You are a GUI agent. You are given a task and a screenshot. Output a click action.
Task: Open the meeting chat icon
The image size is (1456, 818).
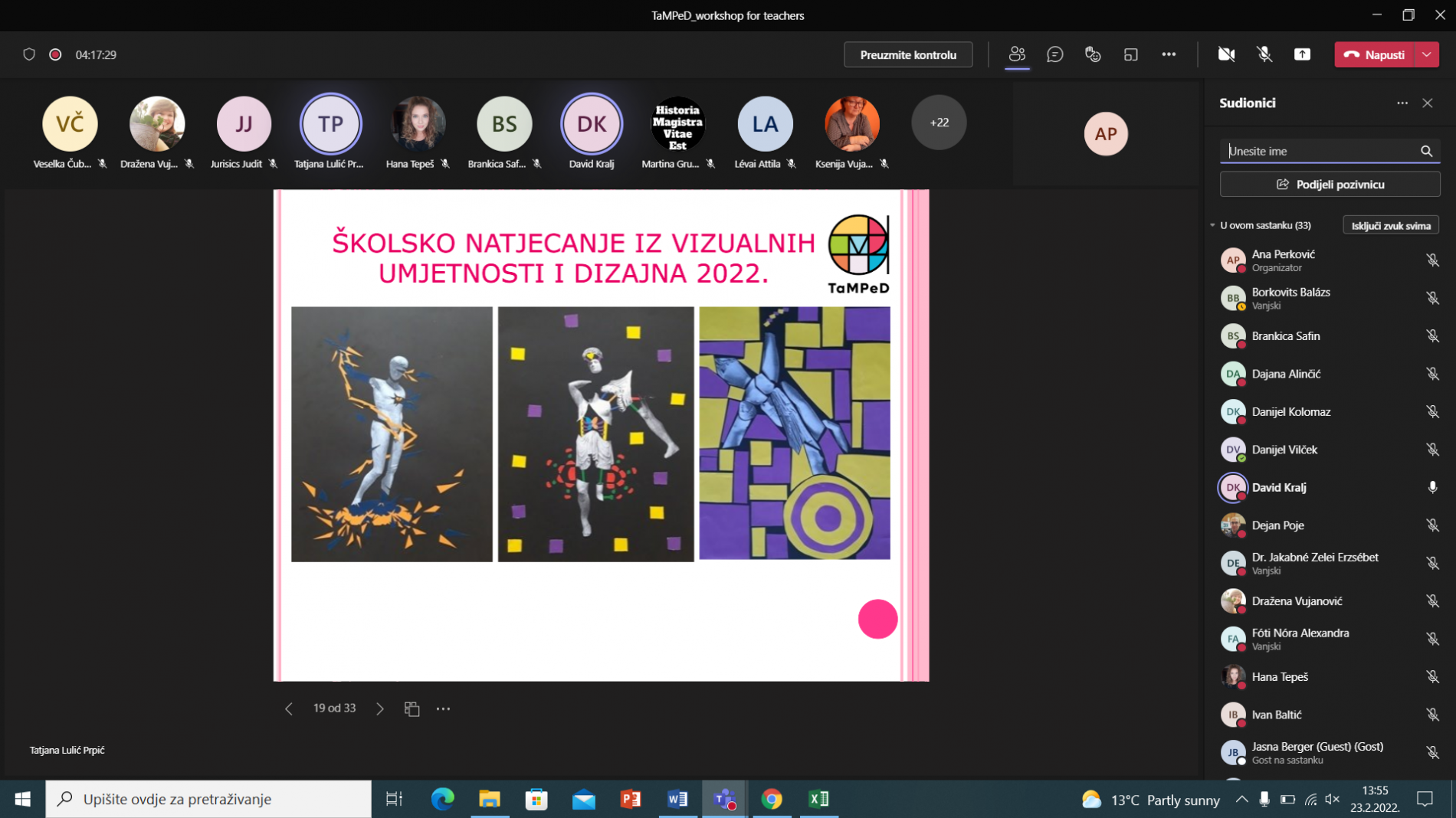pos(1055,54)
